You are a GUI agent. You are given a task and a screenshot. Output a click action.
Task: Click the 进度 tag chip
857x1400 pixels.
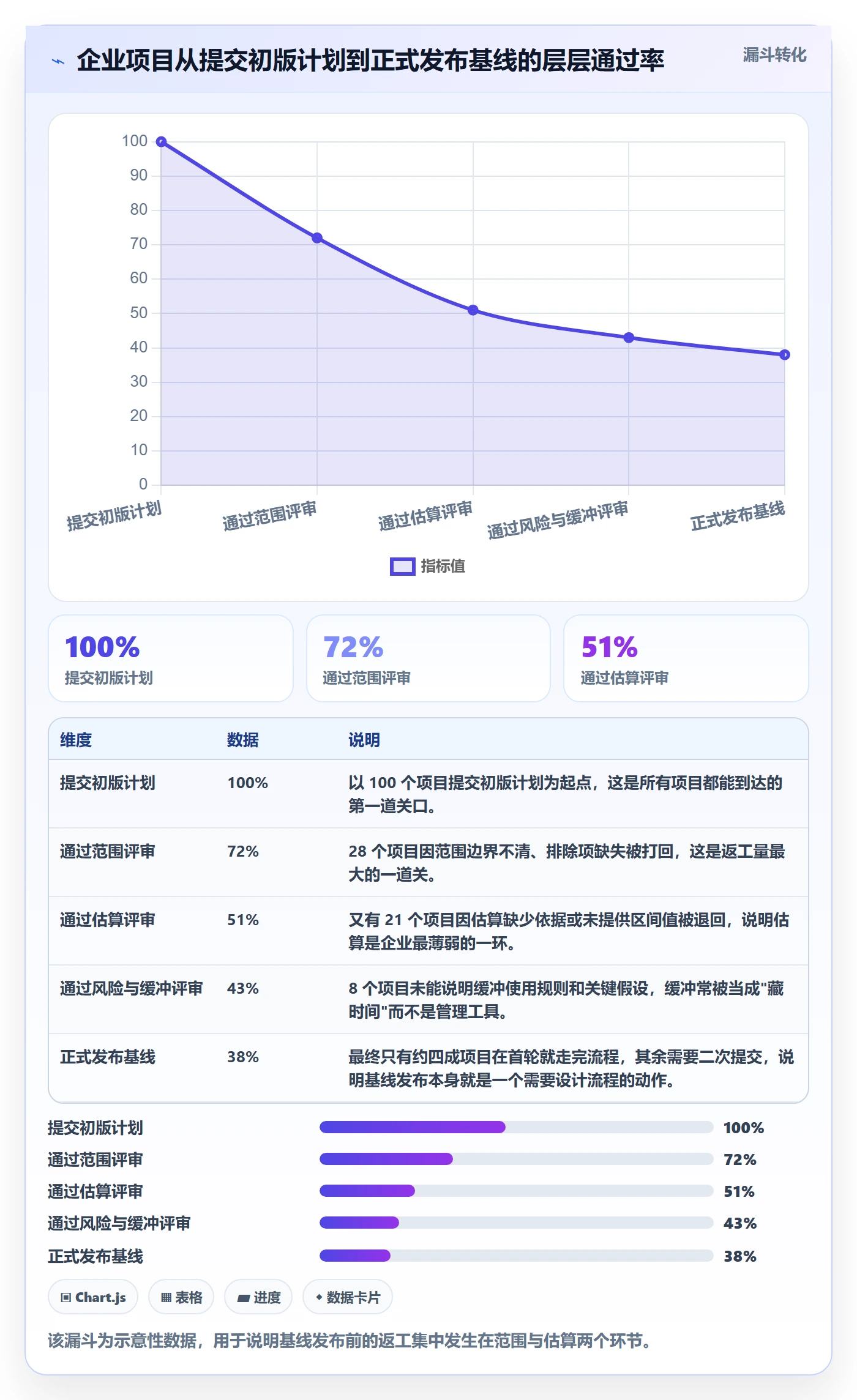pos(258,1297)
